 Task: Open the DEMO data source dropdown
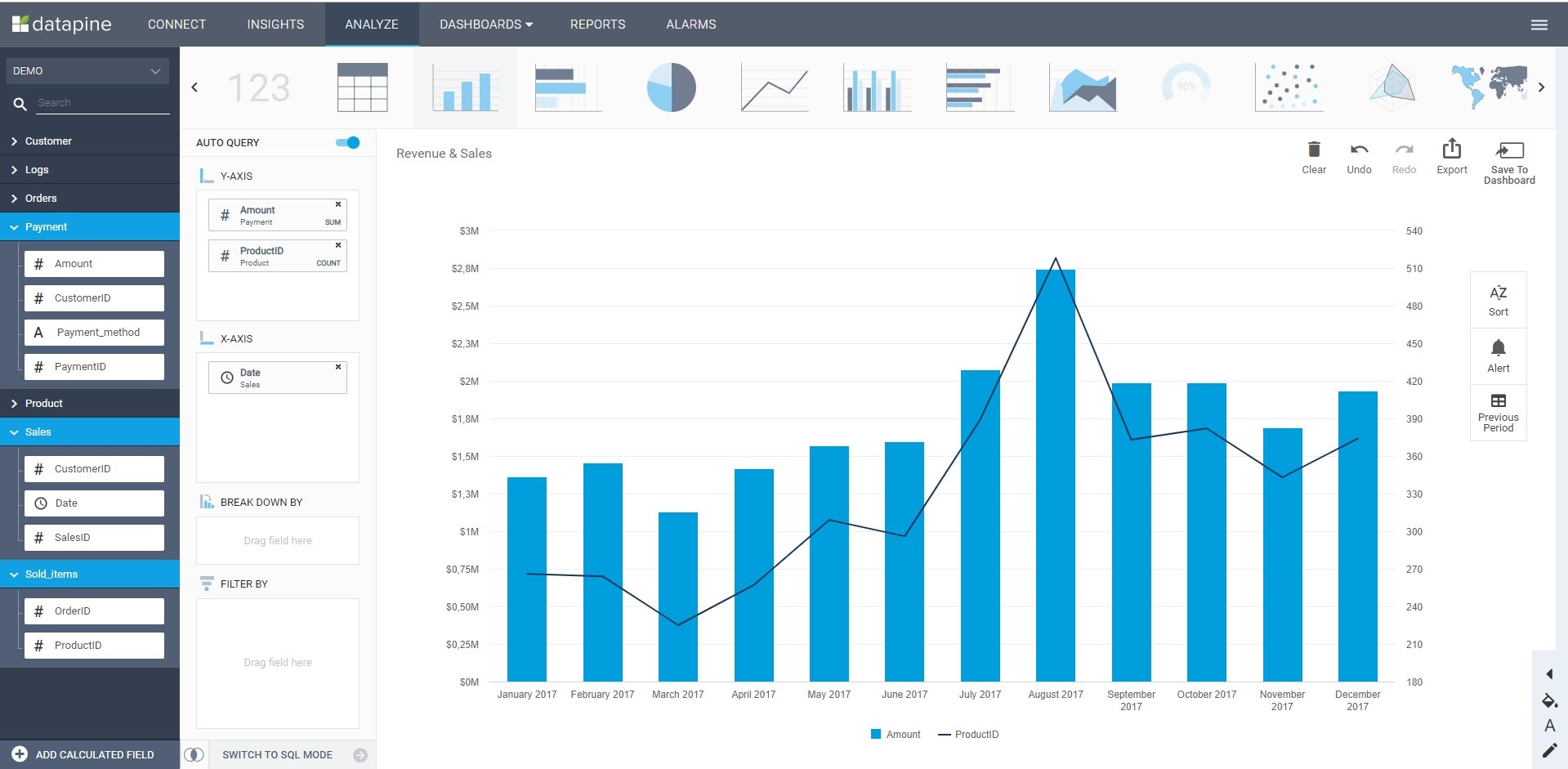pyautogui.click(x=87, y=71)
